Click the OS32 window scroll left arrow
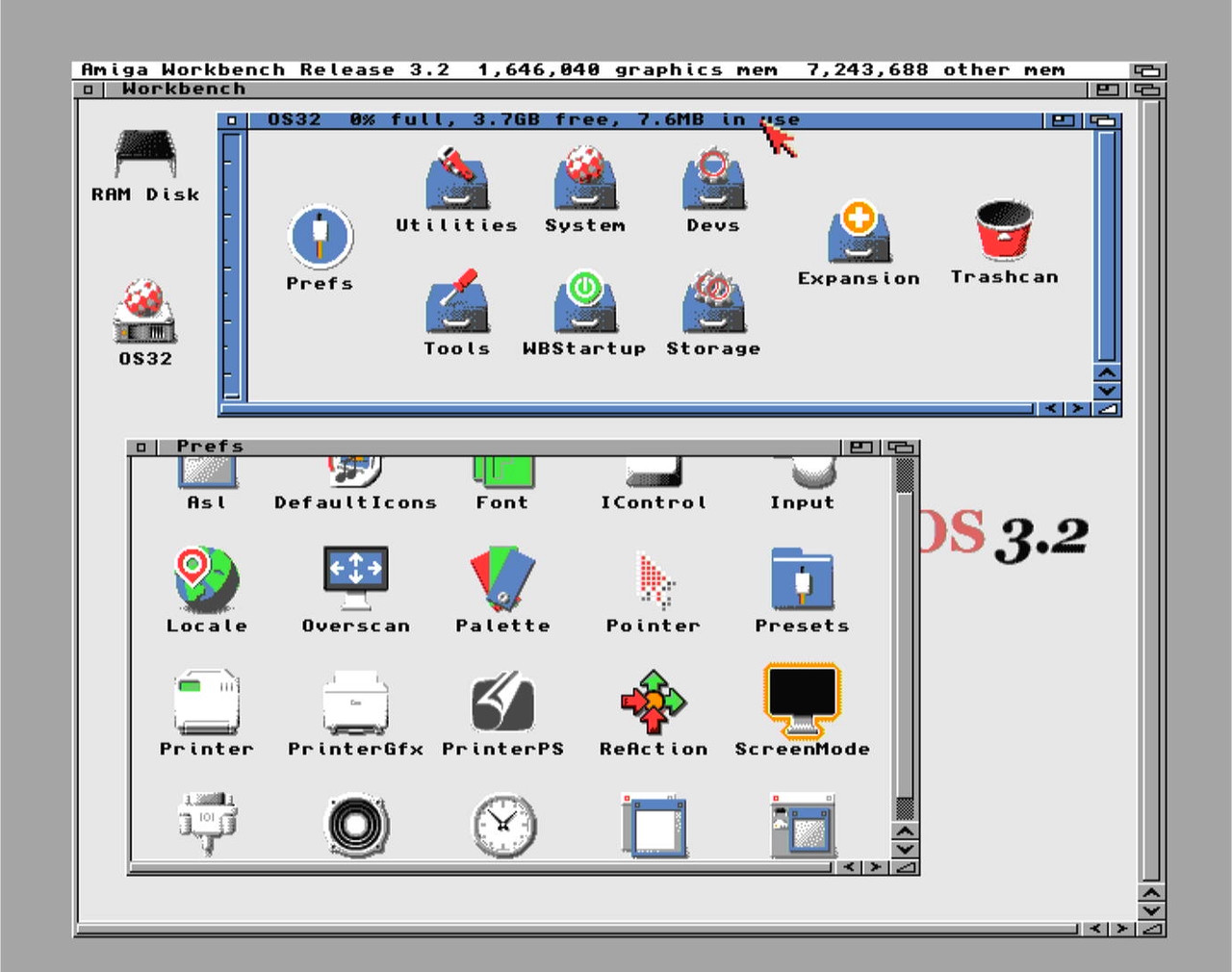1232x972 pixels. point(1051,409)
